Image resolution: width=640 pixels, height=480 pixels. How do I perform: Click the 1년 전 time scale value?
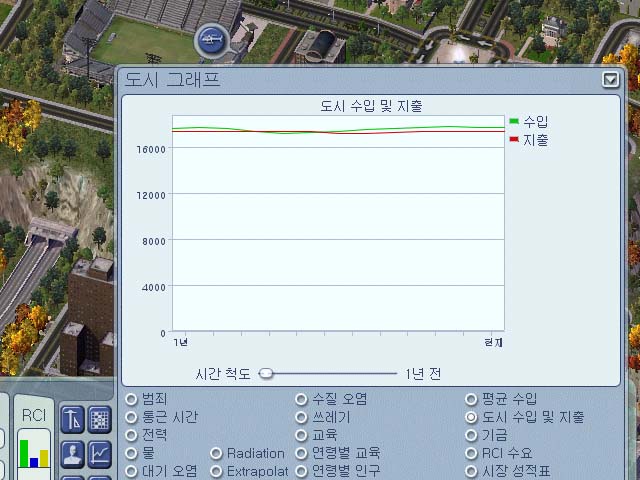pyautogui.click(x=423, y=373)
